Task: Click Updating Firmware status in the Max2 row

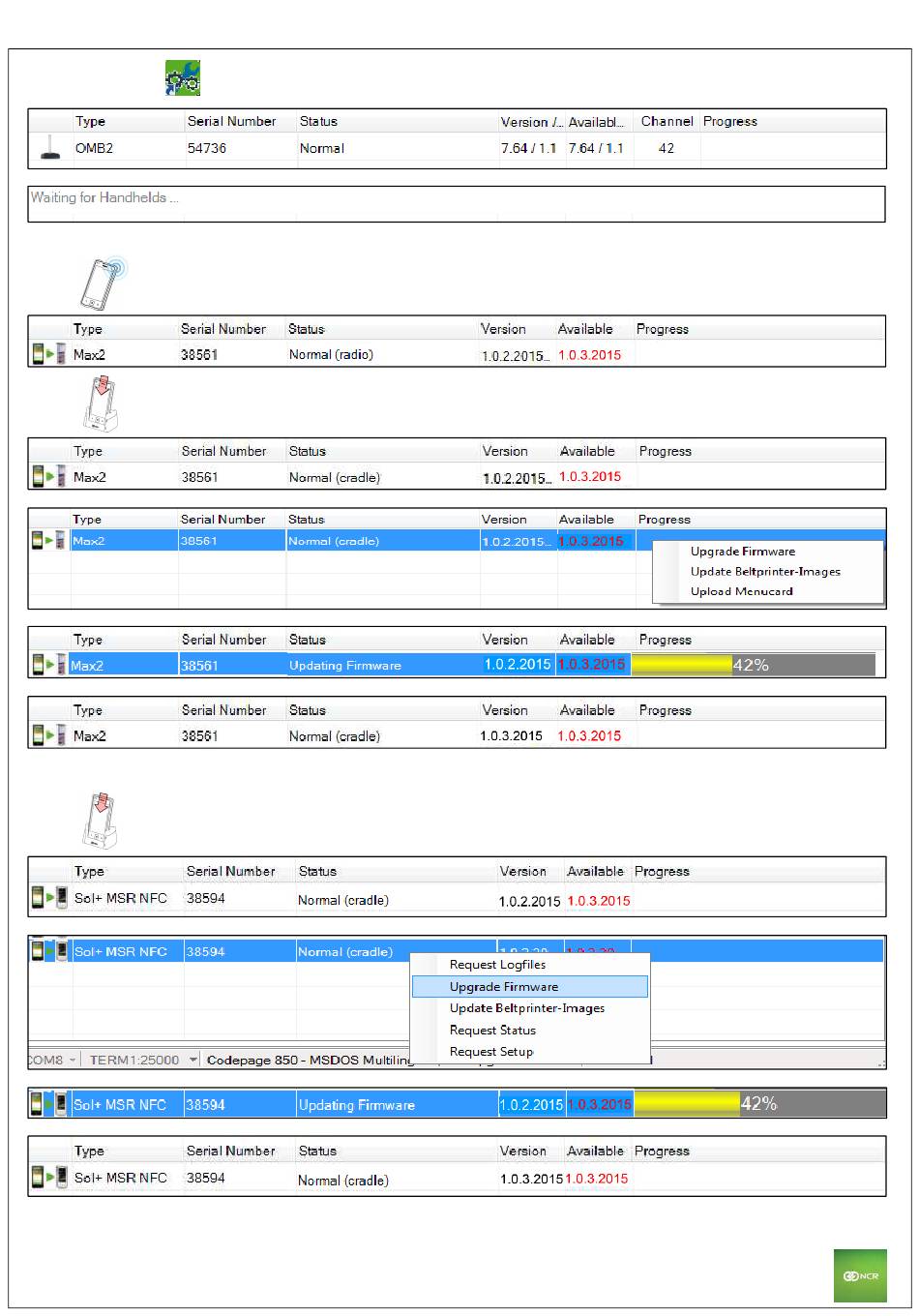Action: tap(344, 666)
